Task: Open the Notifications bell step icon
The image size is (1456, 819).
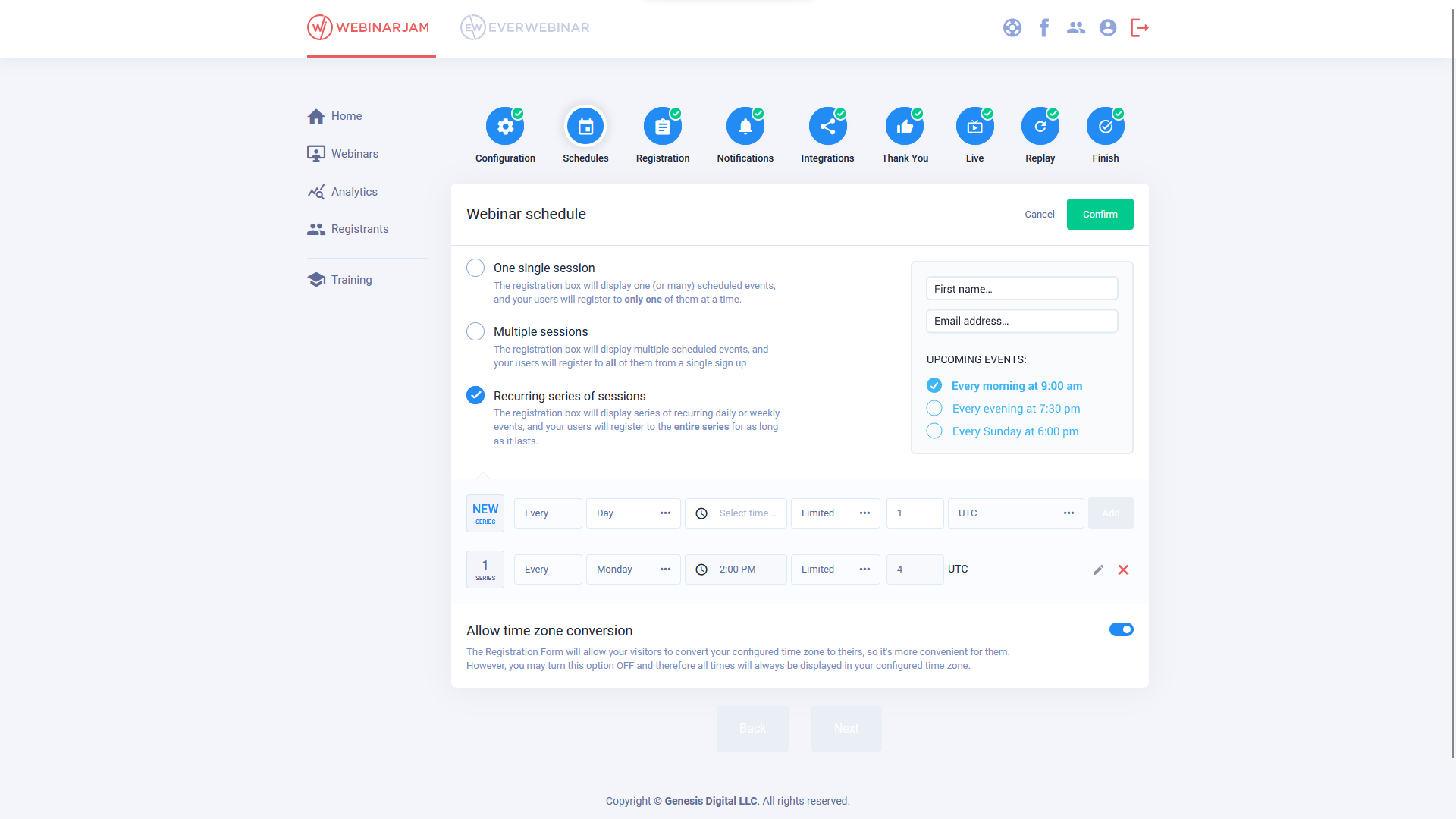Action: coord(745,127)
